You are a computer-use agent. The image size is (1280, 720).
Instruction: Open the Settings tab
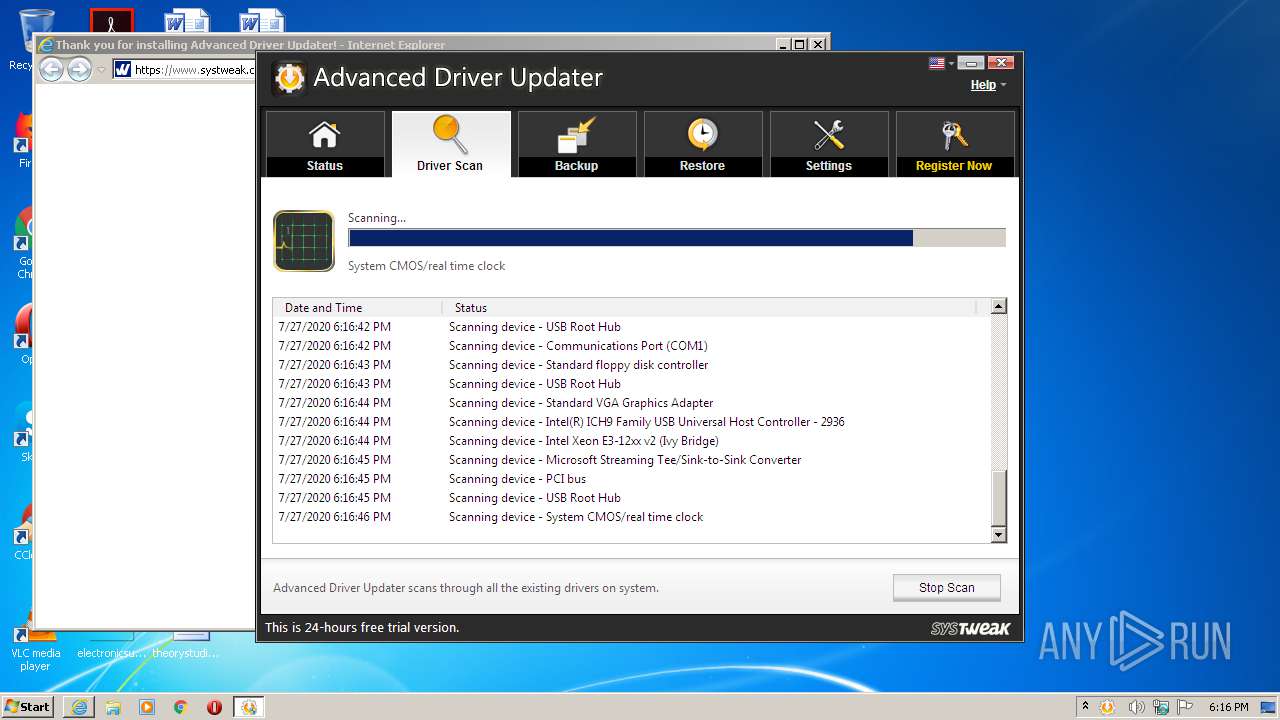click(x=829, y=144)
